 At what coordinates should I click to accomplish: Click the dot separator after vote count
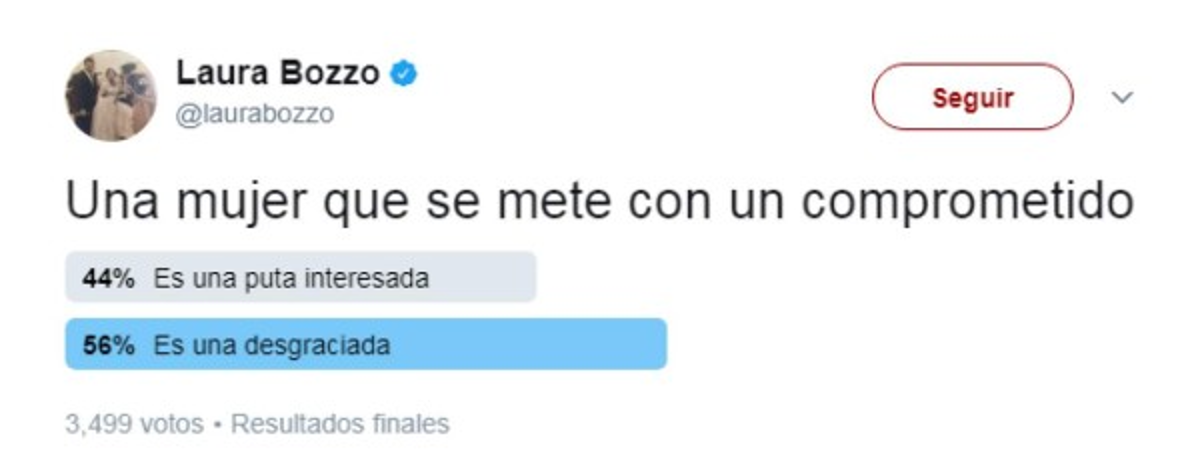click(x=217, y=424)
